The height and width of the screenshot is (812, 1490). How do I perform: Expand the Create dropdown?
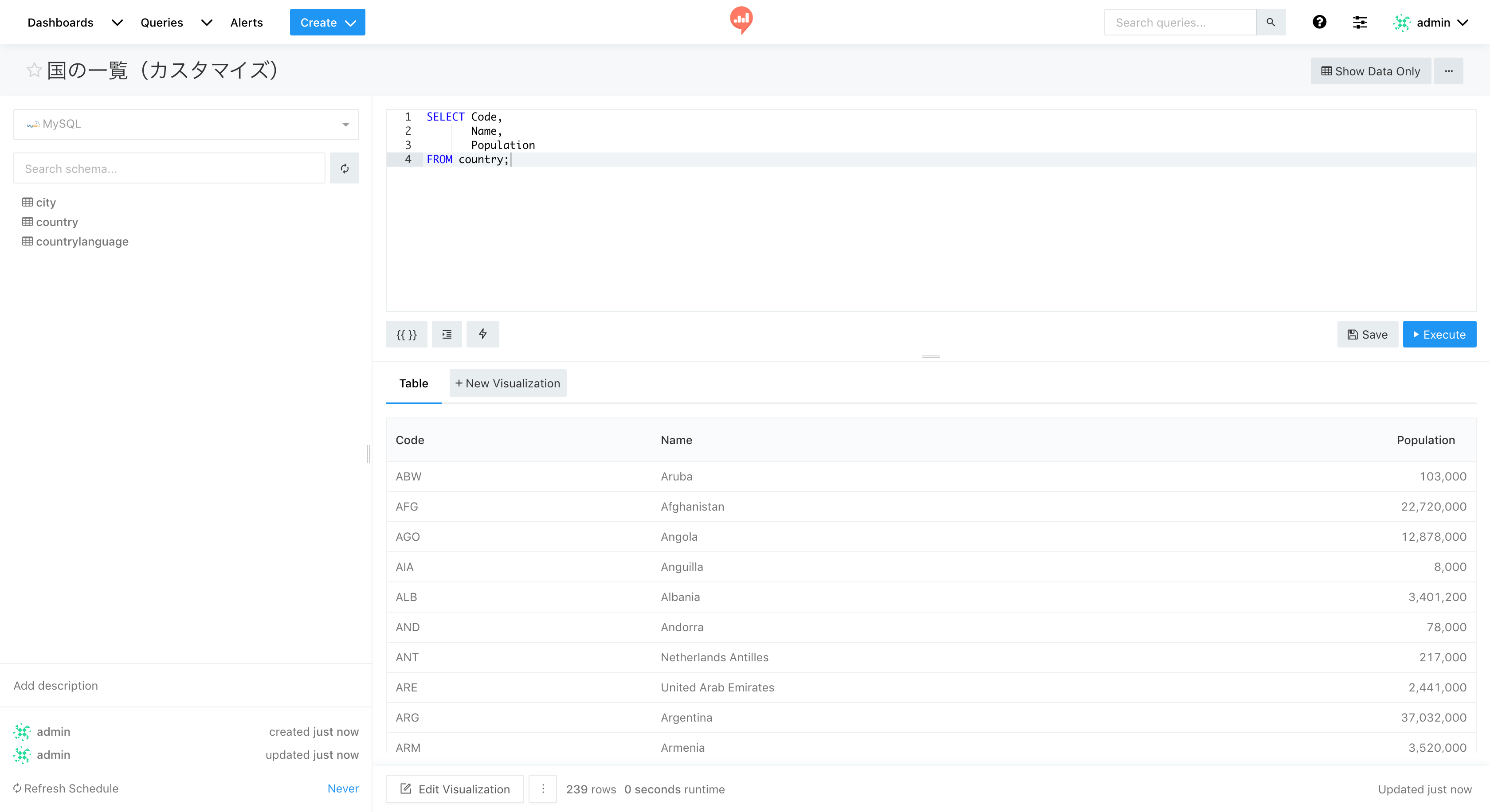pyautogui.click(x=327, y=22)
